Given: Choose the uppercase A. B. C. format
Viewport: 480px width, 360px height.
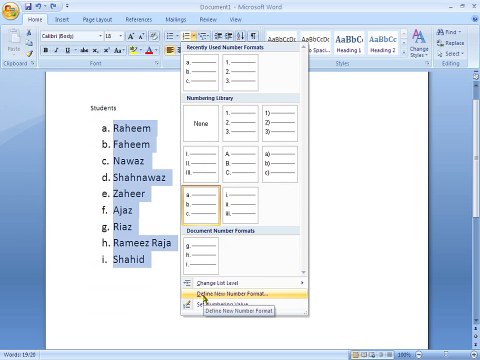Looking at the screenshot, I should [240, 164].
